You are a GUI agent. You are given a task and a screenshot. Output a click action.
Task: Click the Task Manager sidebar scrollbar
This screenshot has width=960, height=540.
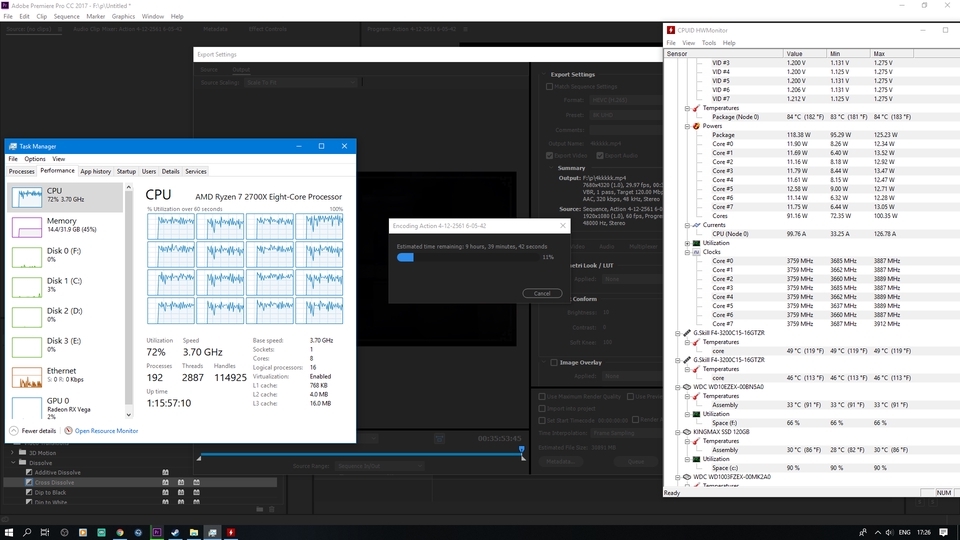click(x=129, y=301)
